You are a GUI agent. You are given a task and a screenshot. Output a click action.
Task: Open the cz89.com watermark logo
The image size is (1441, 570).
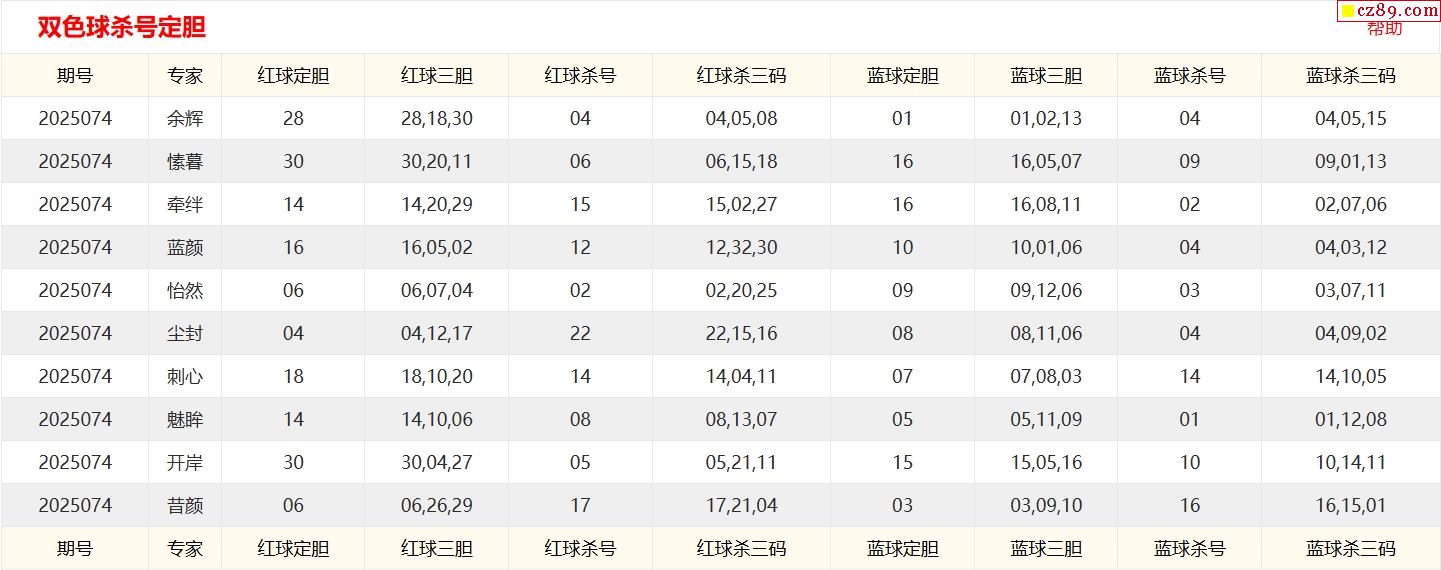pyautogui.click(x=1388, y=10)
